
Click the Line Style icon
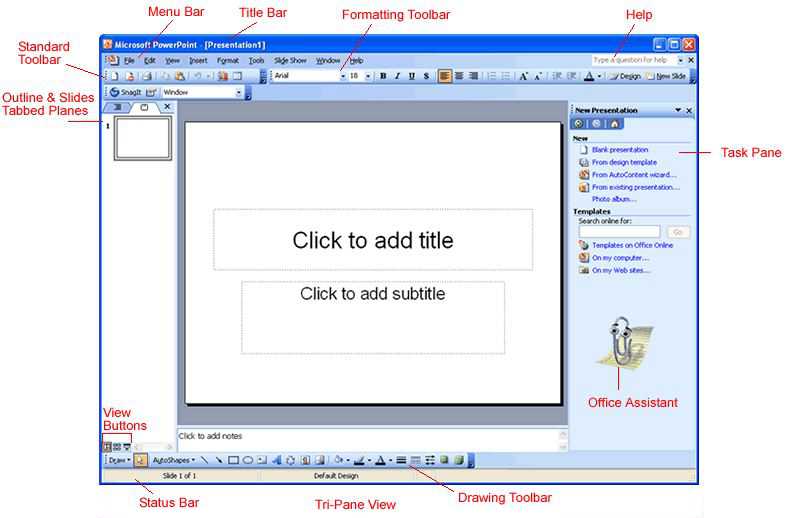click(x=401, y=460)
